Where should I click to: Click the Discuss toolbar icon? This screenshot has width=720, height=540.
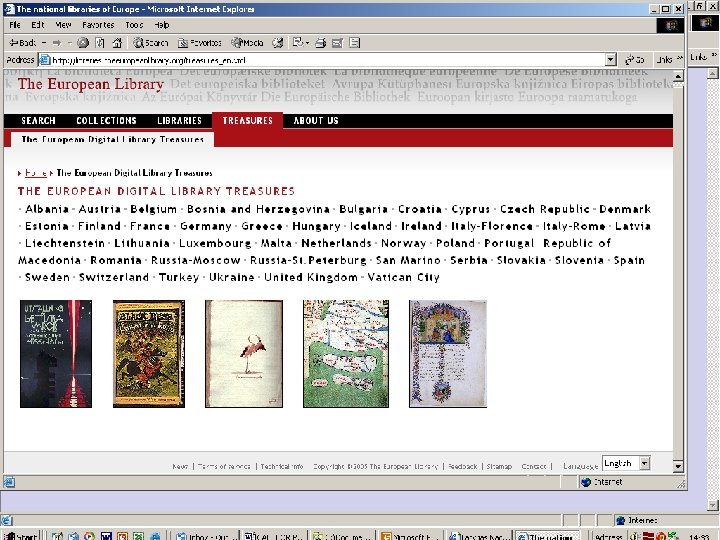coord(354,43)
